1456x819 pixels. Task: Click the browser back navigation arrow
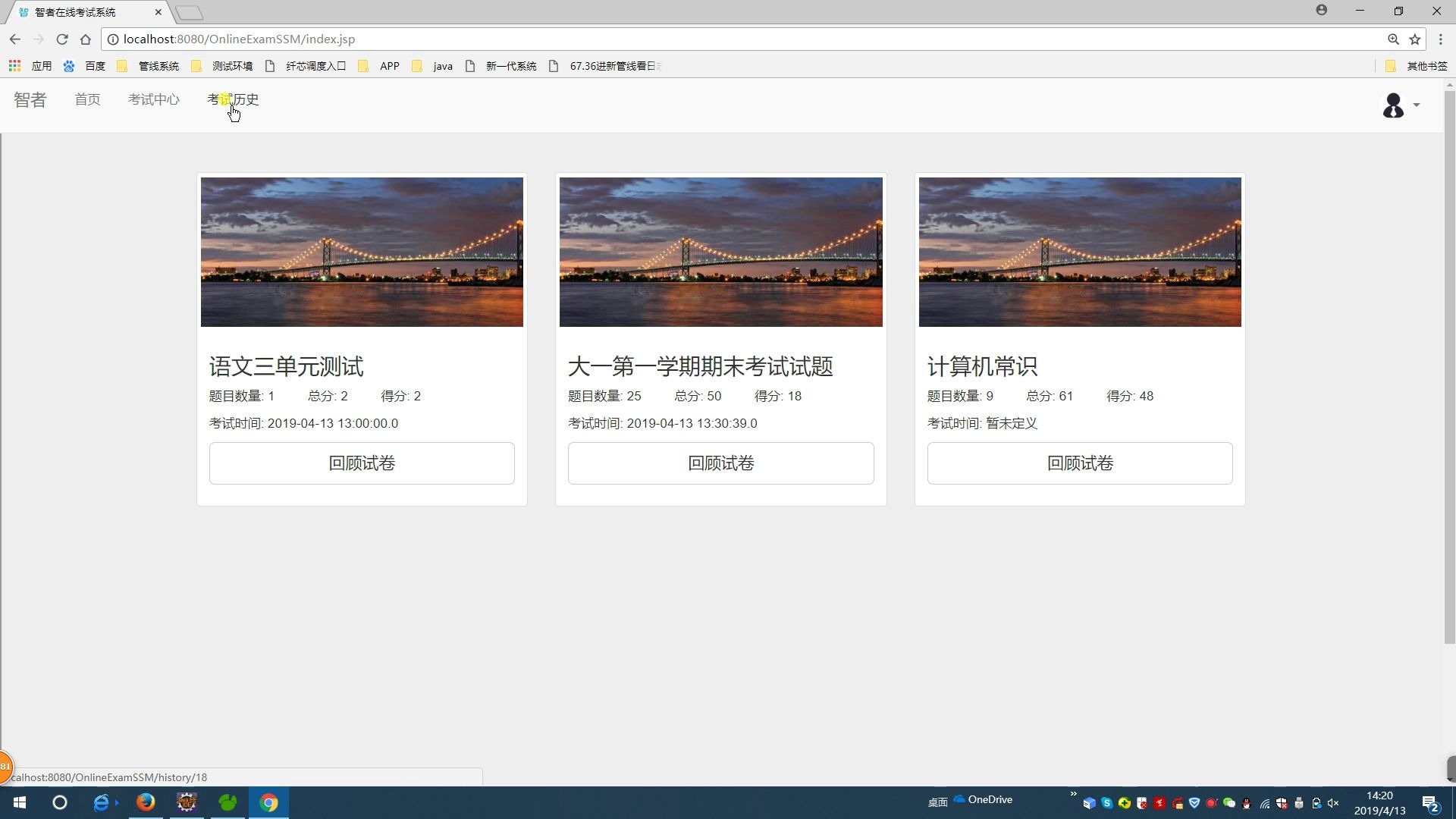(x=15, y=39)
